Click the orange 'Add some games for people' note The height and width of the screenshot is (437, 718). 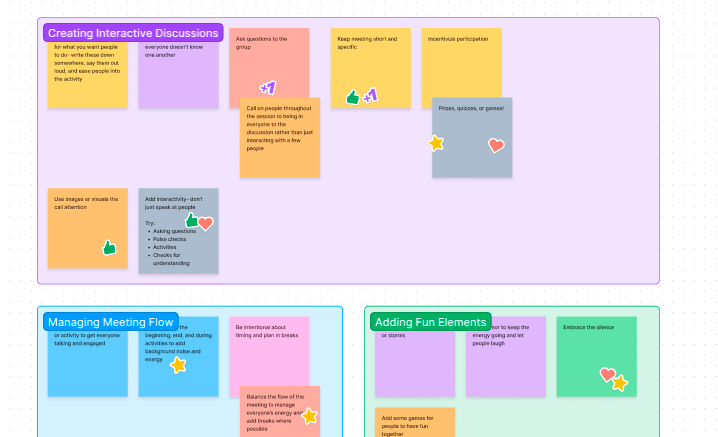click(x=415, y=422)
